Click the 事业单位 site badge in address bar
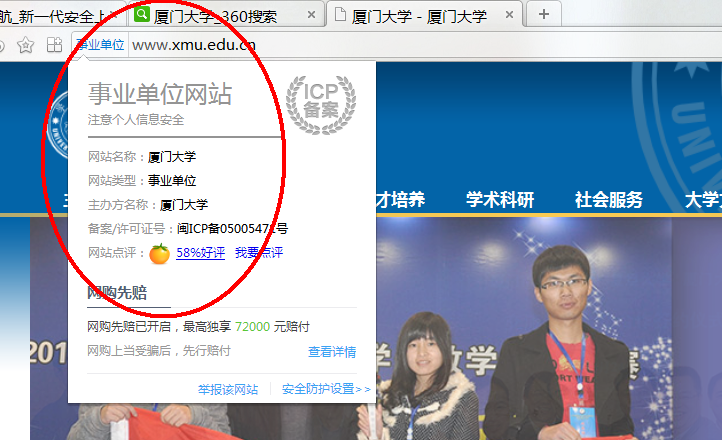 (100, 45)
